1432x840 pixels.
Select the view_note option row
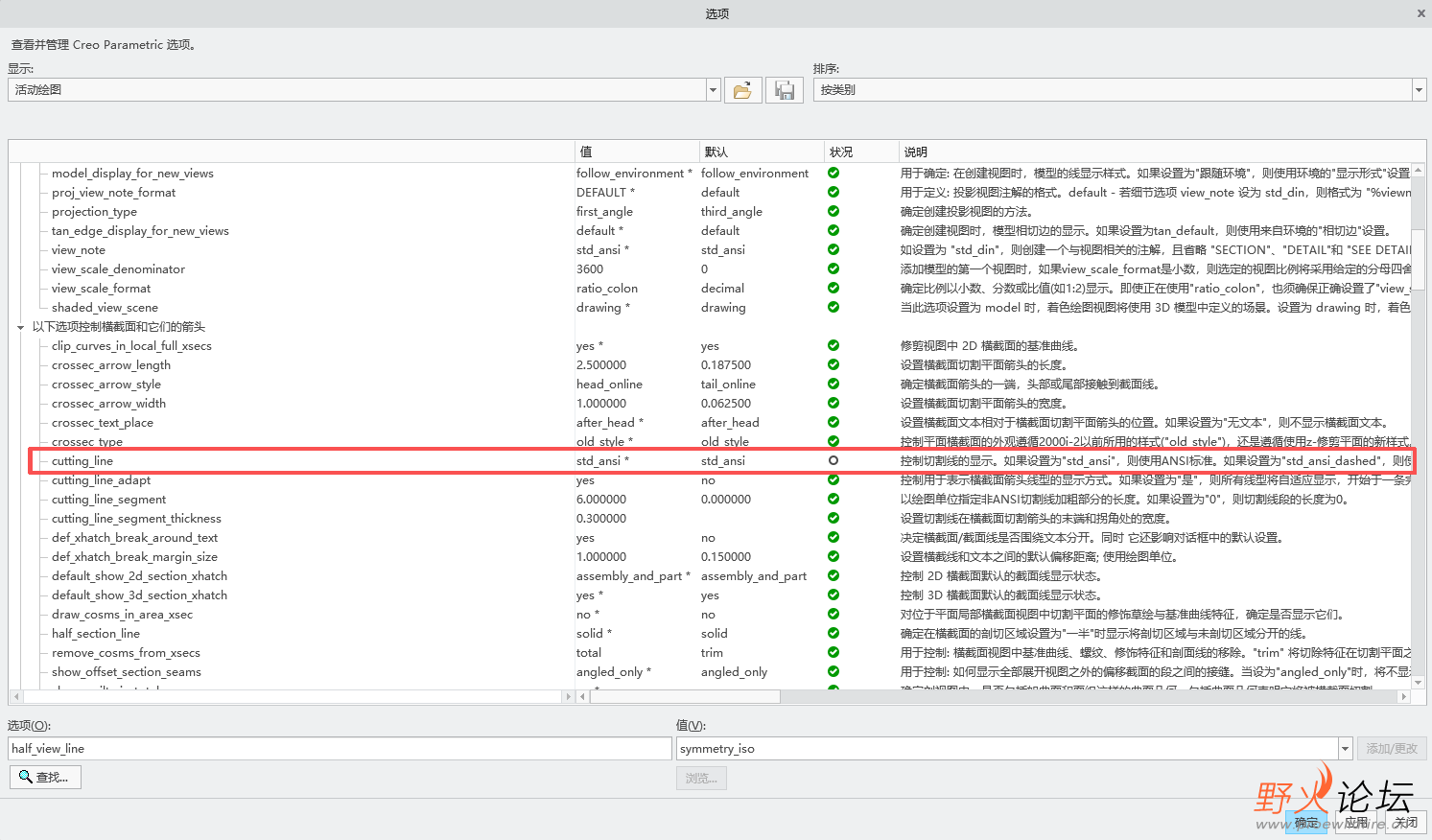tap(77, 249)
